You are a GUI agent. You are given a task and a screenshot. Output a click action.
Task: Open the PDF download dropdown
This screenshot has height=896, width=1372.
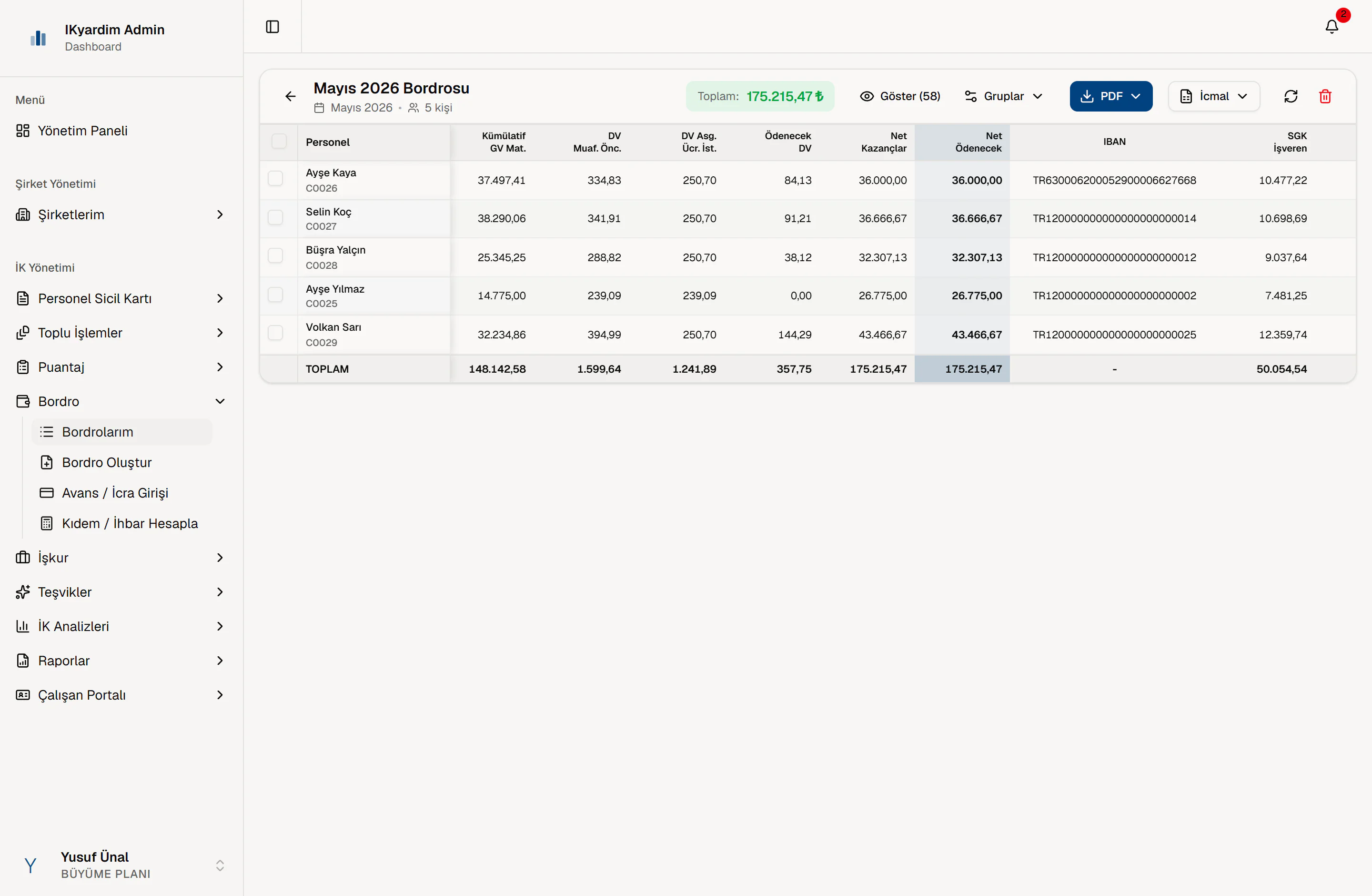coord(1111,96)
